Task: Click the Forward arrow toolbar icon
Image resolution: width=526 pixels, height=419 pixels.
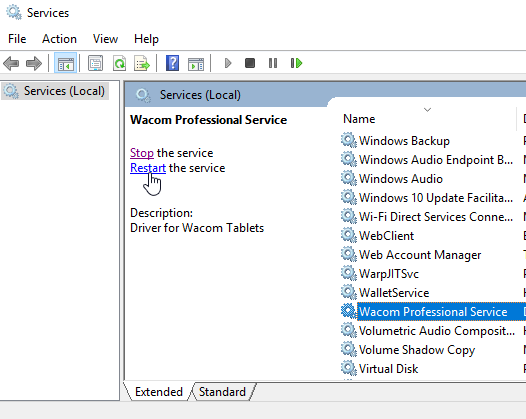Action: coord(34,63)
